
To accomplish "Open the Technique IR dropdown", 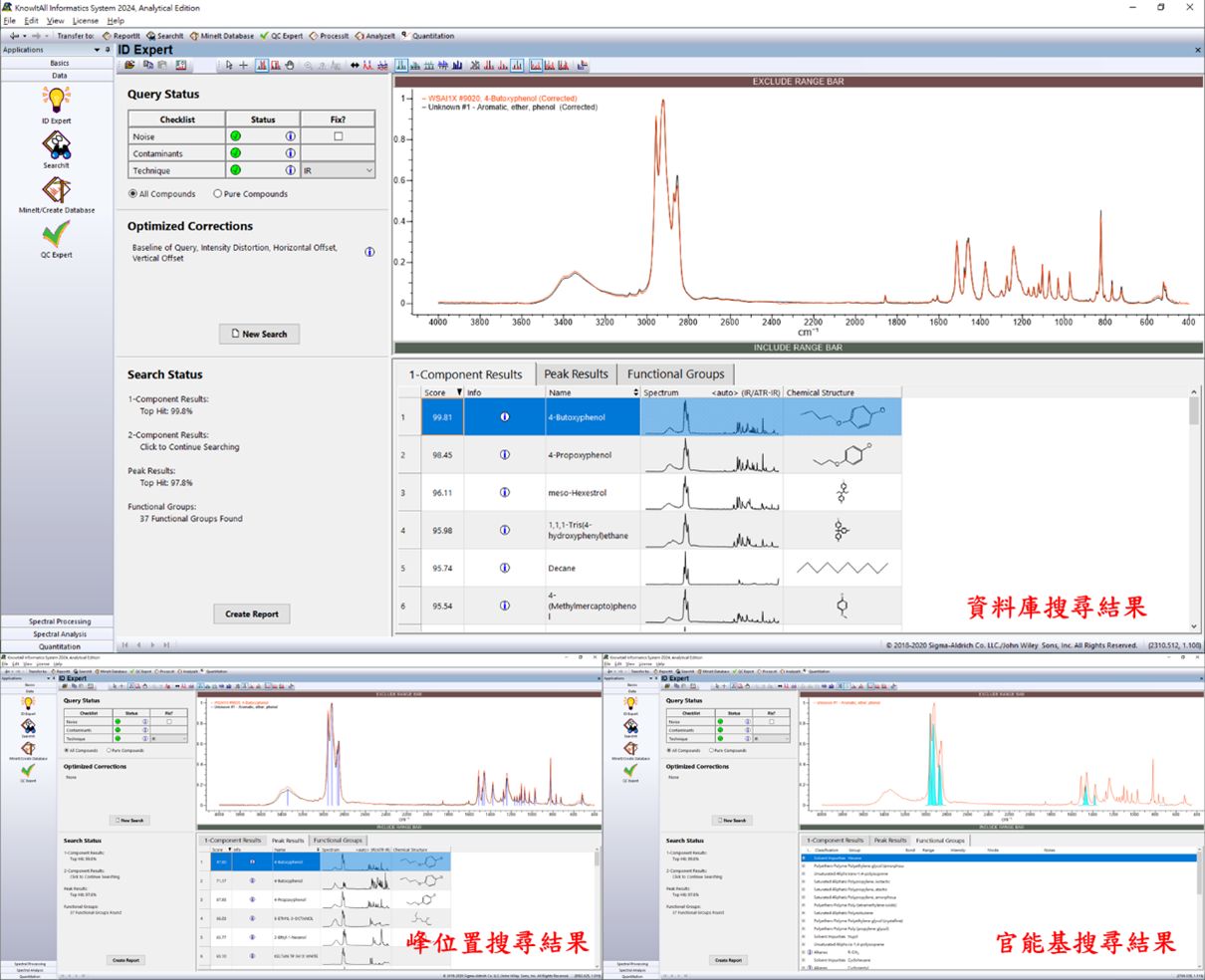I will (x=338, y=170).
